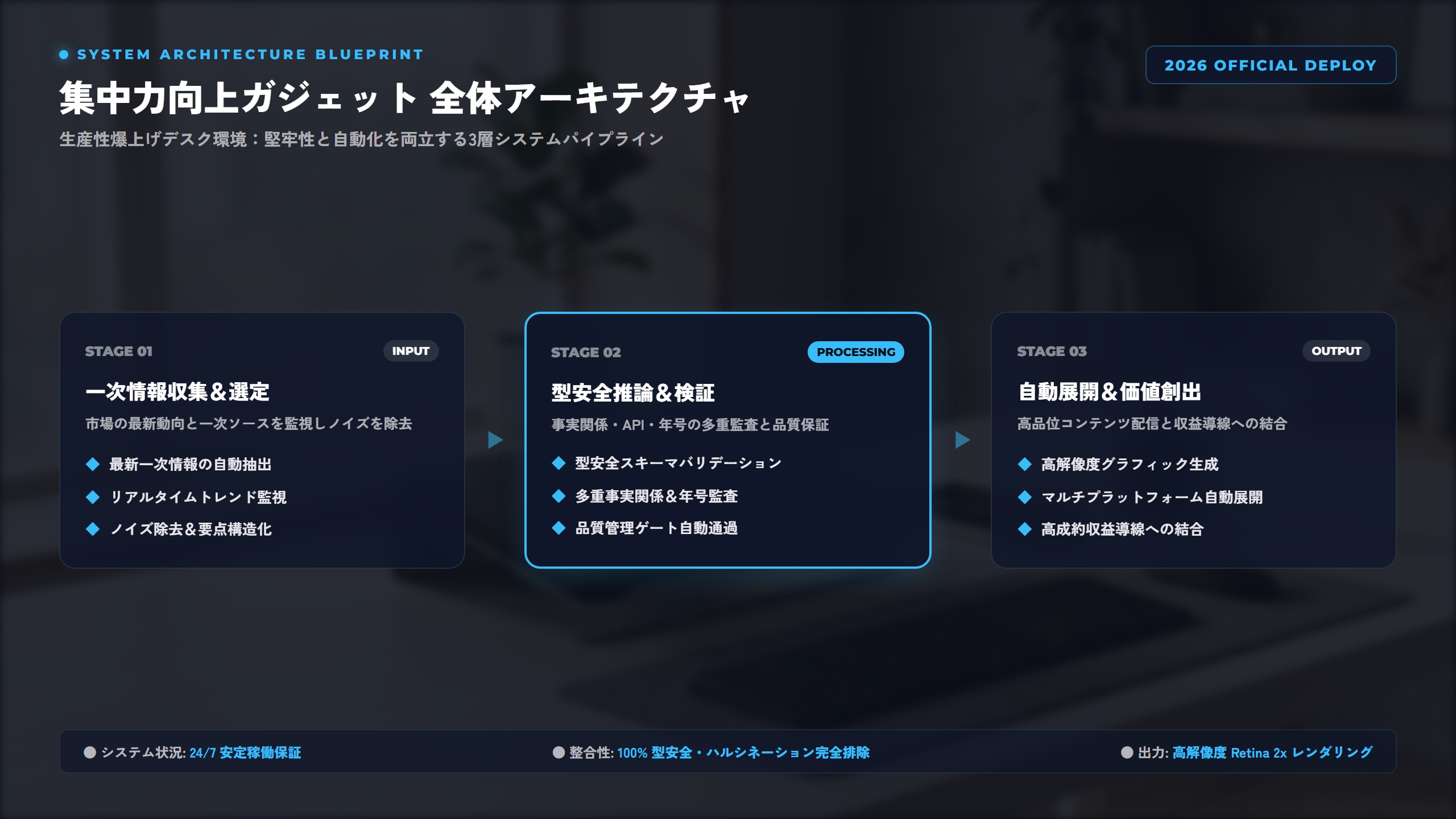
Task: Click the description 事実関係・API・年号の多重監査と品質保証
Action: click(x=690, y=425)
